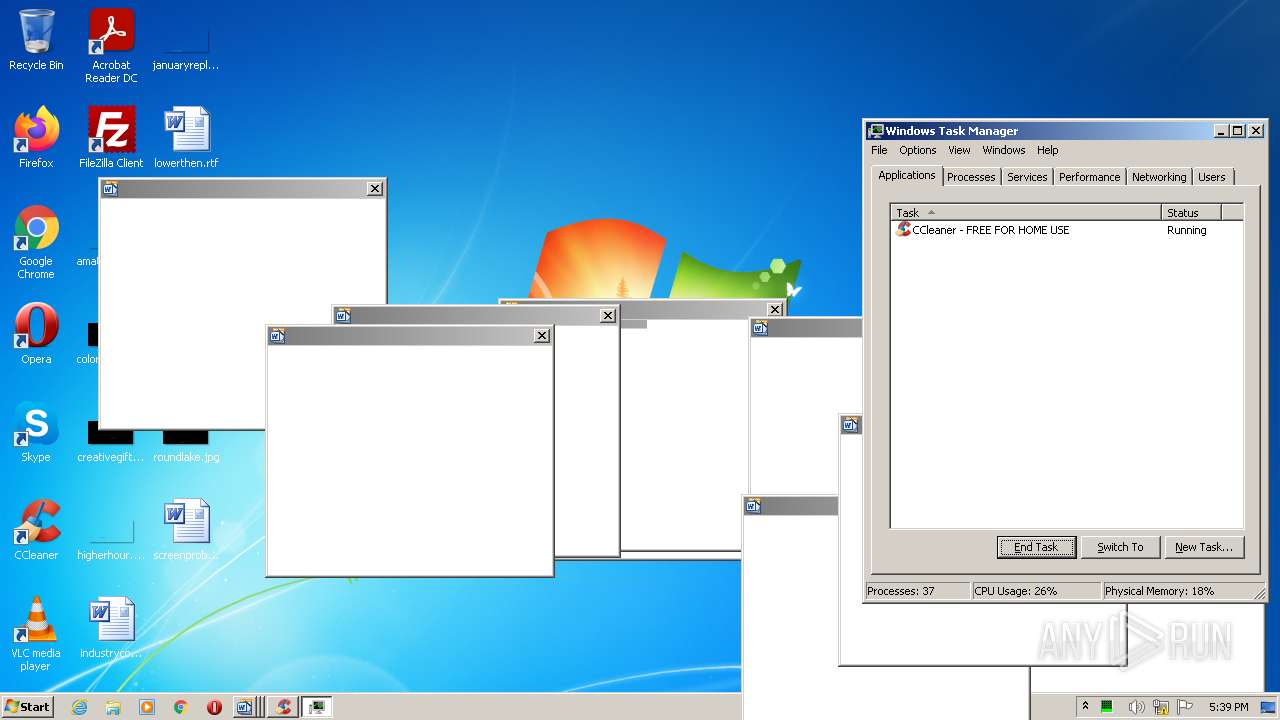This screenshot has height=720, width=1280.
Task: Click the Task Manager title bar icon
Action: [876, 131]
